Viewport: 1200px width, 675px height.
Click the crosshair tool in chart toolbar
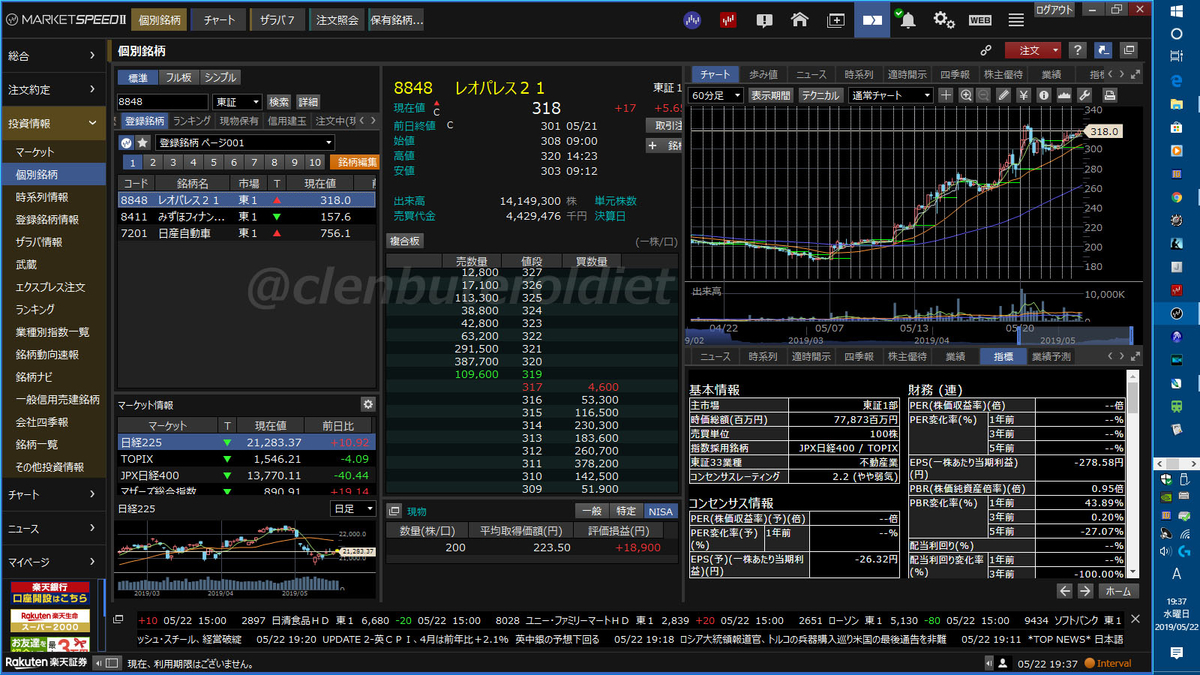[x=946, y=95]
